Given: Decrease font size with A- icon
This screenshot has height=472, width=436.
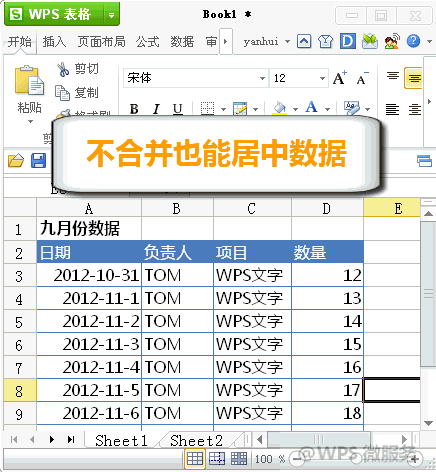Looking at the screenshot, I should [363, 78].
